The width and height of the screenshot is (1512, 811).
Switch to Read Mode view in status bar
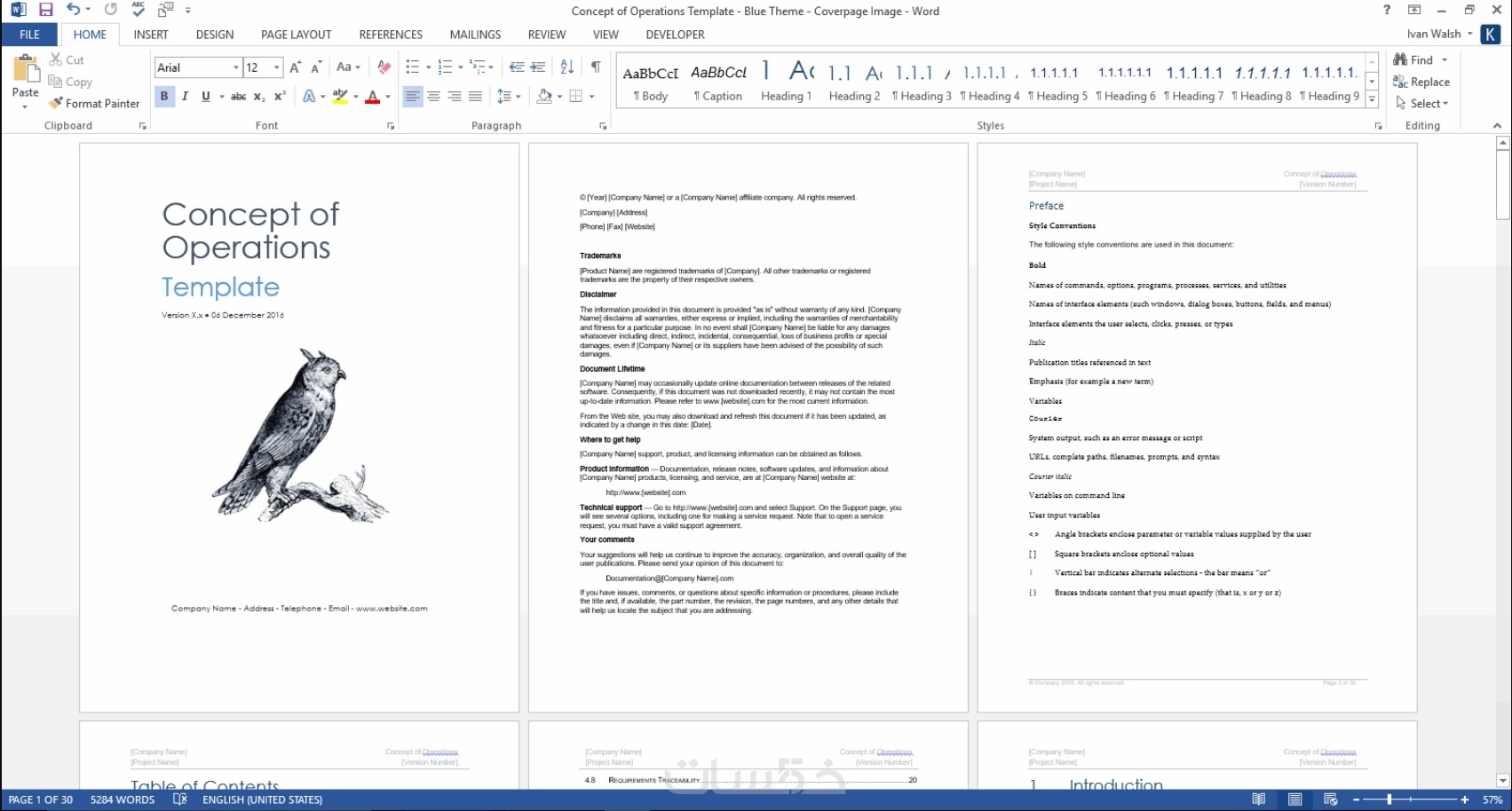coord(1258,799)
